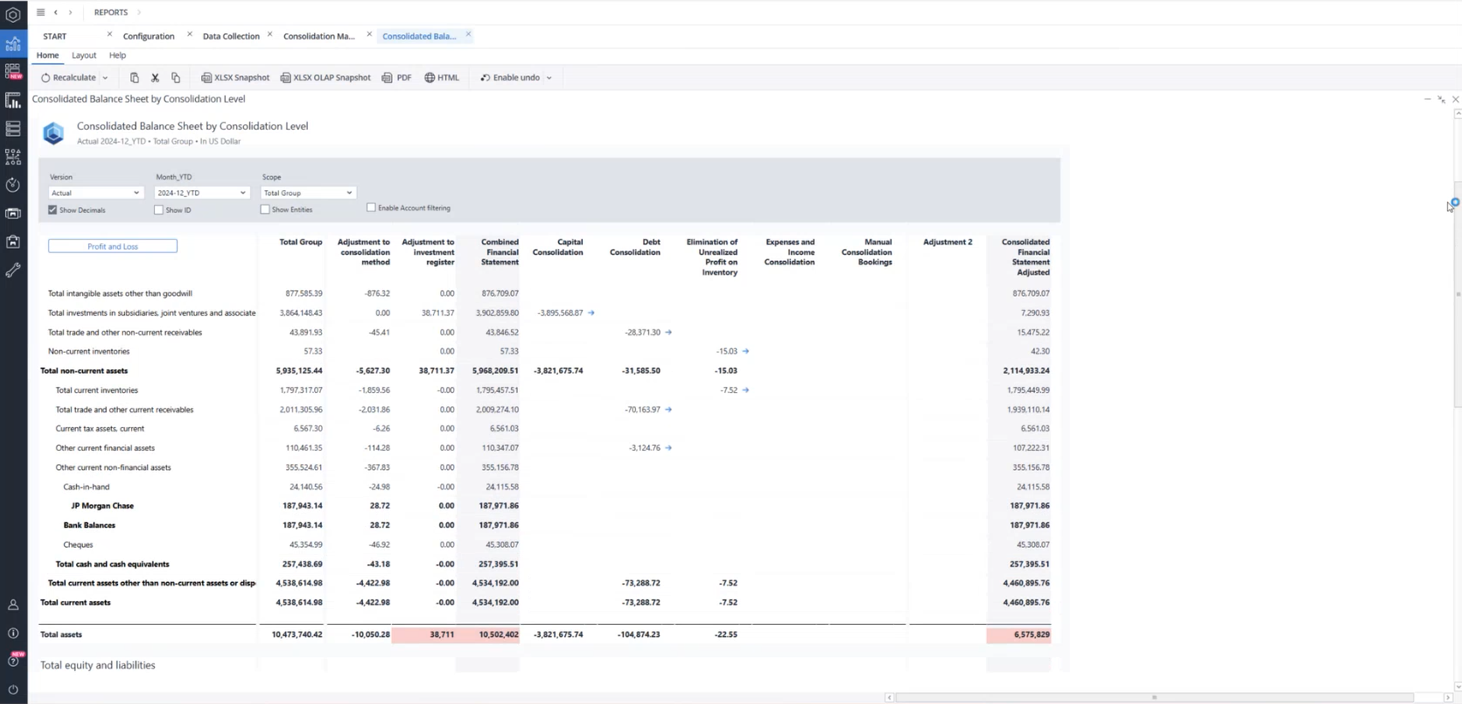The width and height of the screenshot is (1462, 704).
Task: Export the report as PDF
Action: tap(396, 78)
